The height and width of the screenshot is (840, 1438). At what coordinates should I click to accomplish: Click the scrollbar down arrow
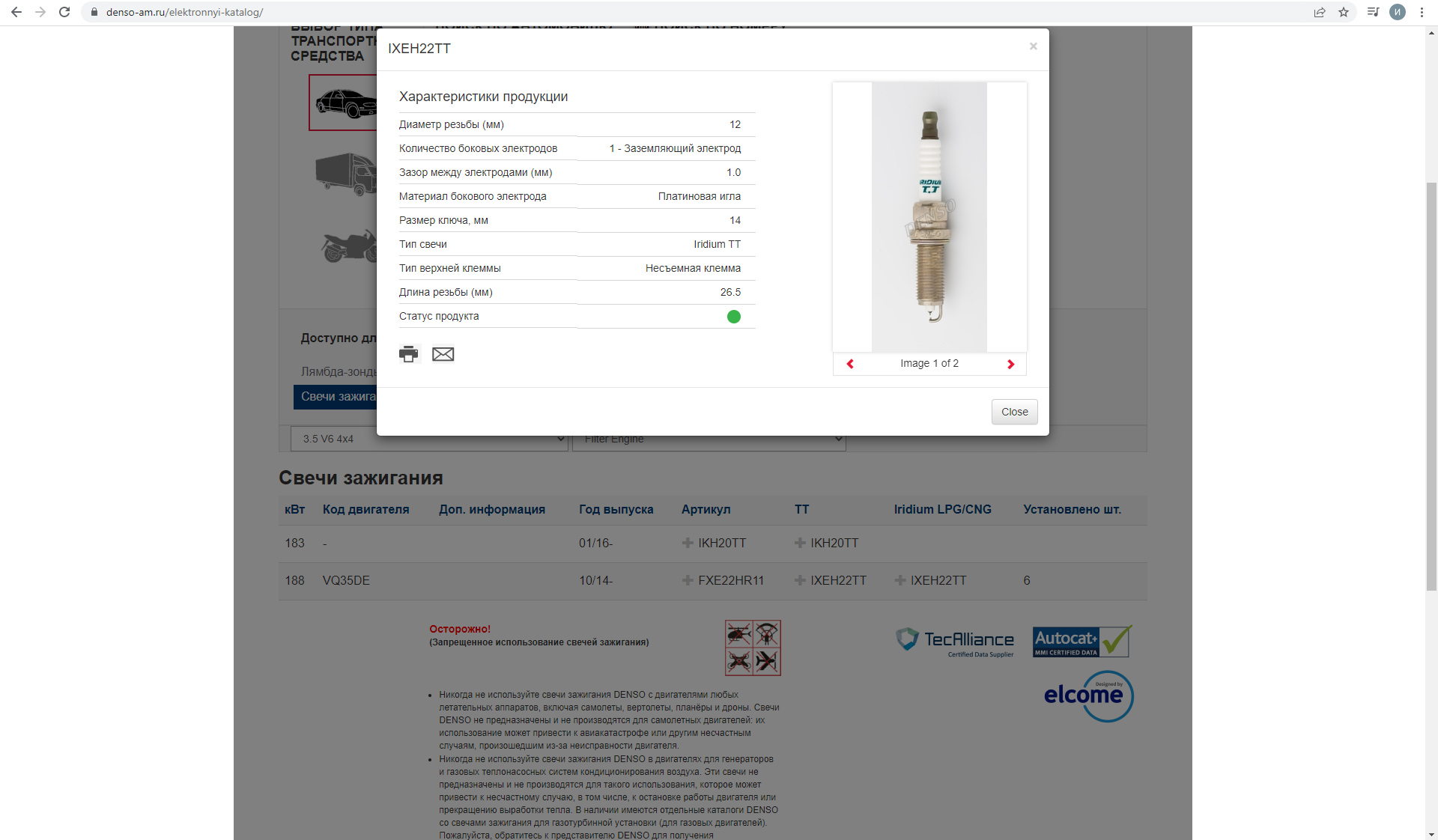coord(1431,834)
